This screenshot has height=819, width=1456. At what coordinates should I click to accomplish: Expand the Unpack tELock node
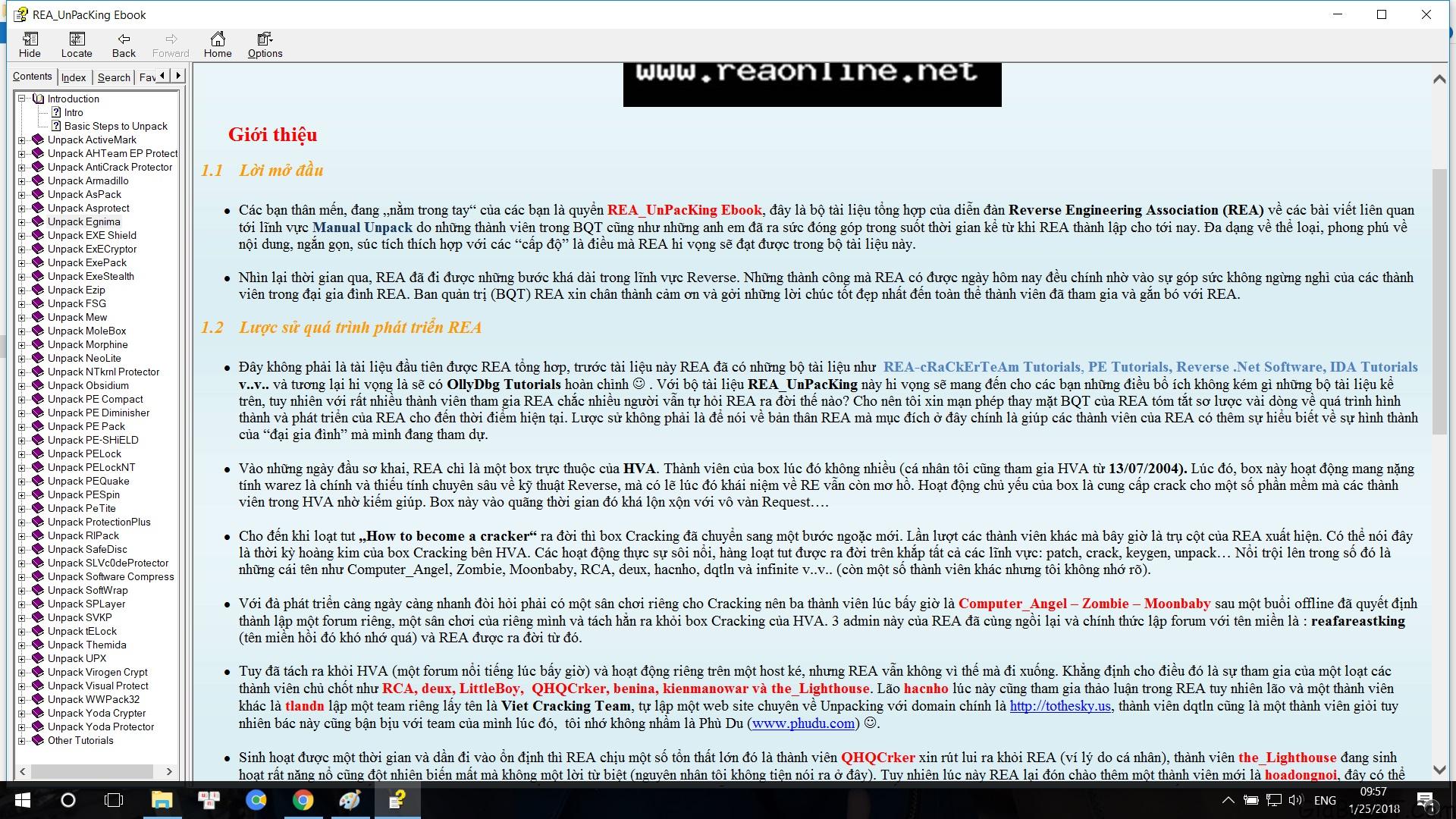[x=22, y=631]
